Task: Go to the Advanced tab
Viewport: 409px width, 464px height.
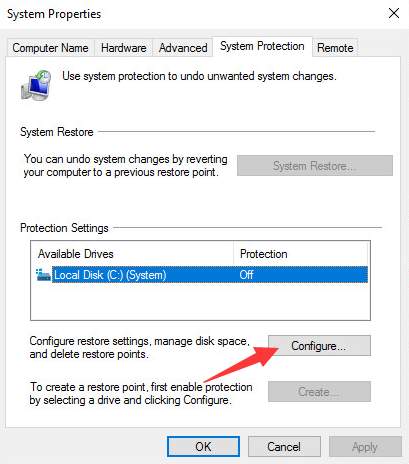Action: 183,48
